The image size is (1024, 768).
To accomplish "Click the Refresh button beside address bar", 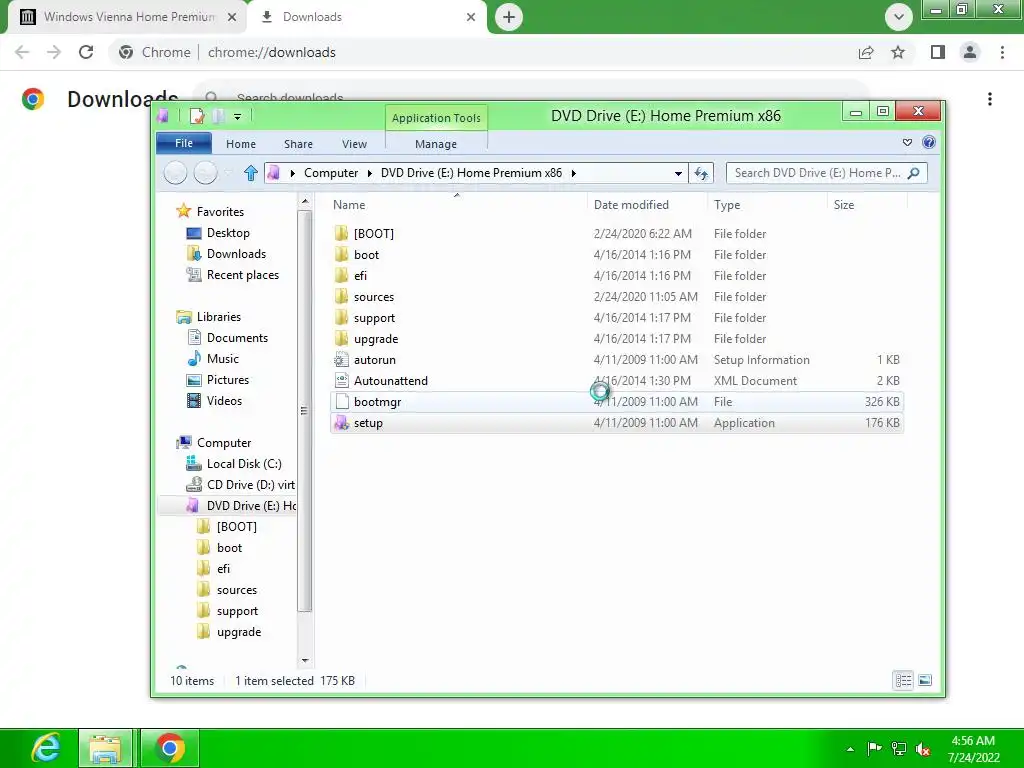I will (x=701, y=173).
